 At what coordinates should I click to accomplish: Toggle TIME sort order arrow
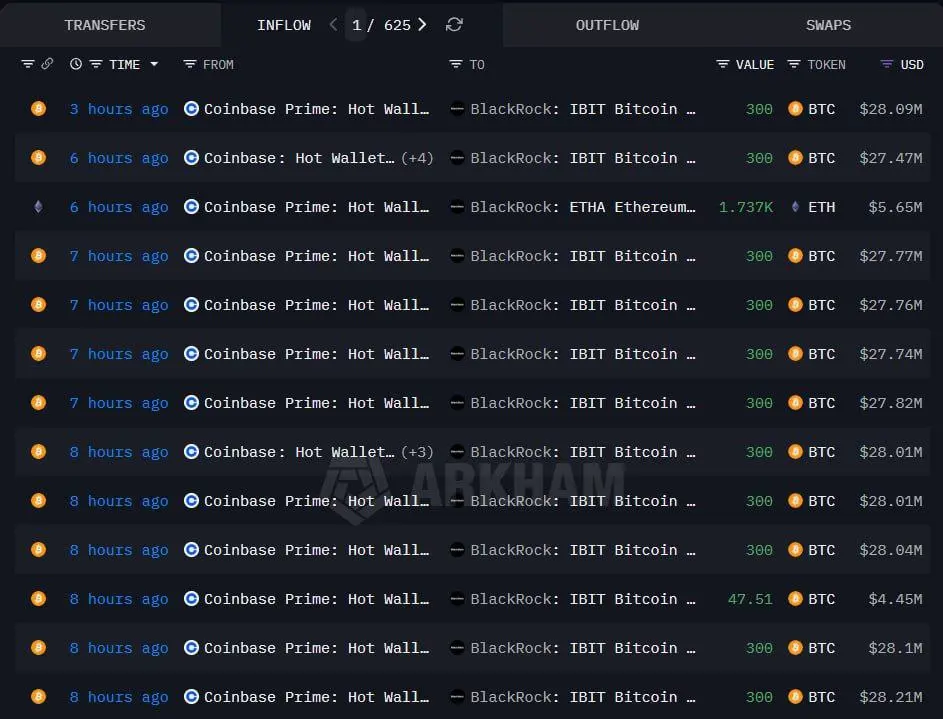[155, 64]
